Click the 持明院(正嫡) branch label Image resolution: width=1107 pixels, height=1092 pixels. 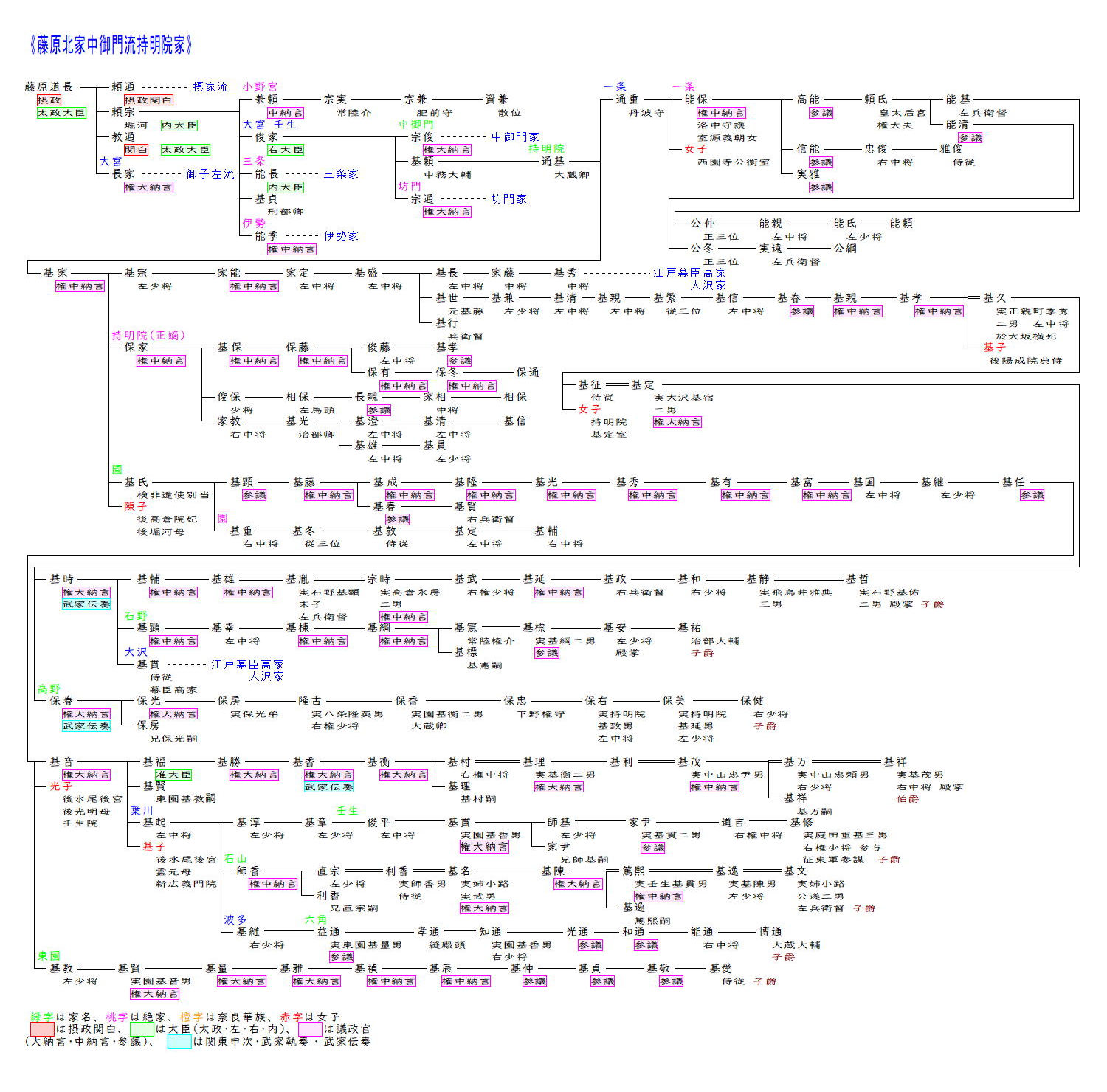coord(148,336)
